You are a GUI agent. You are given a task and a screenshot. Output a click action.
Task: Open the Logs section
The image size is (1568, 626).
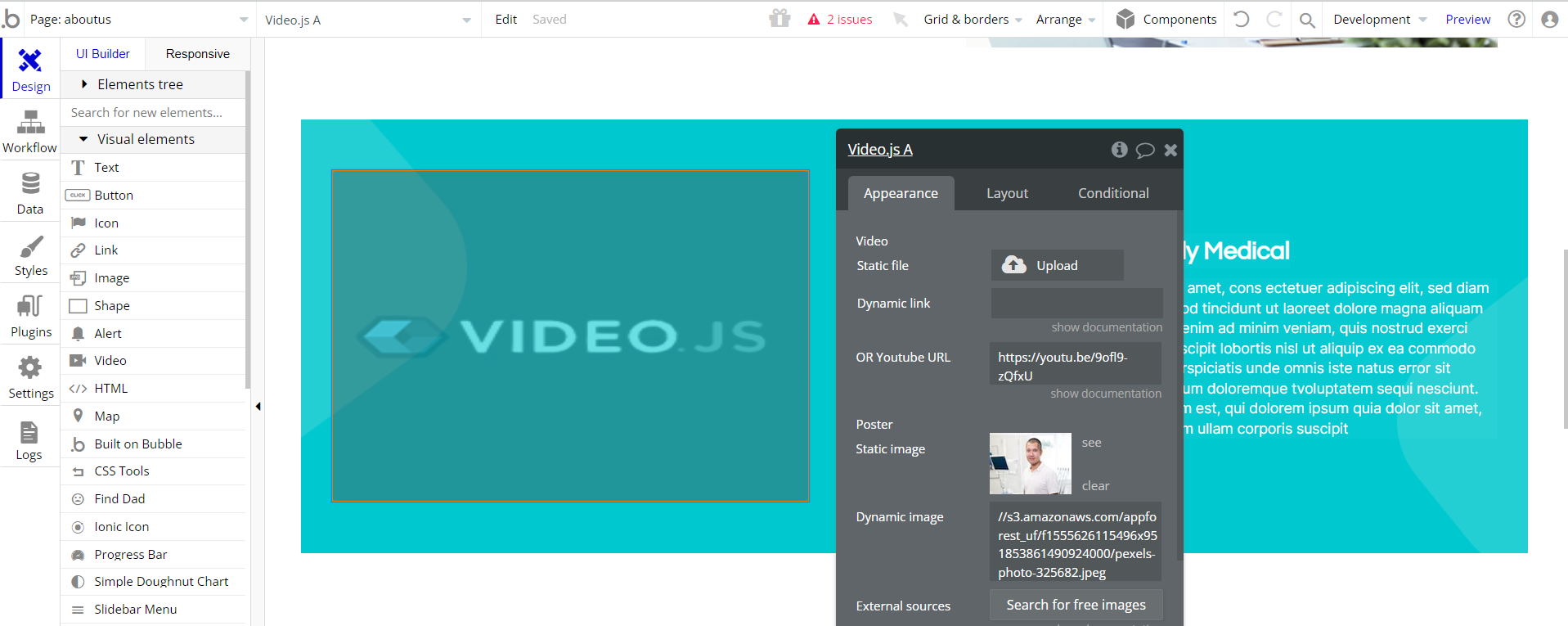pyautogui.click(x=30, y=438)
